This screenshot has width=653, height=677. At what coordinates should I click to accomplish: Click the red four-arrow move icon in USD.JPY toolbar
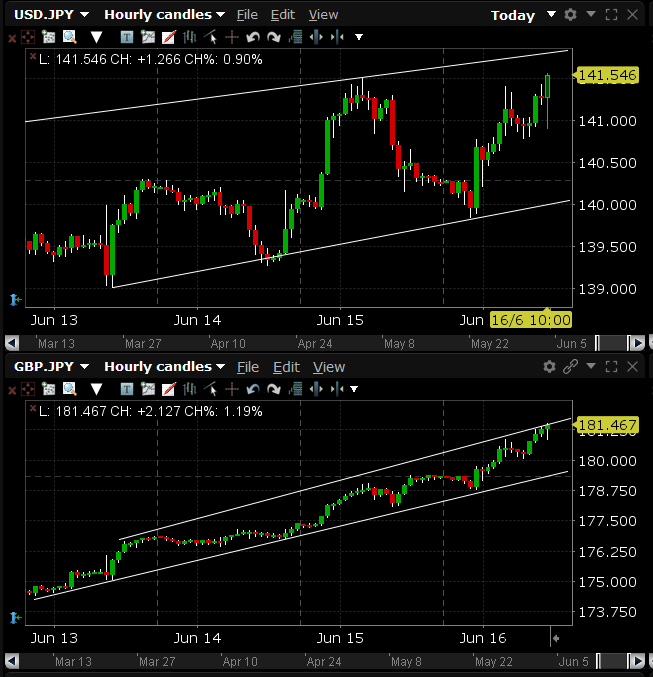(x=28, y=38)
